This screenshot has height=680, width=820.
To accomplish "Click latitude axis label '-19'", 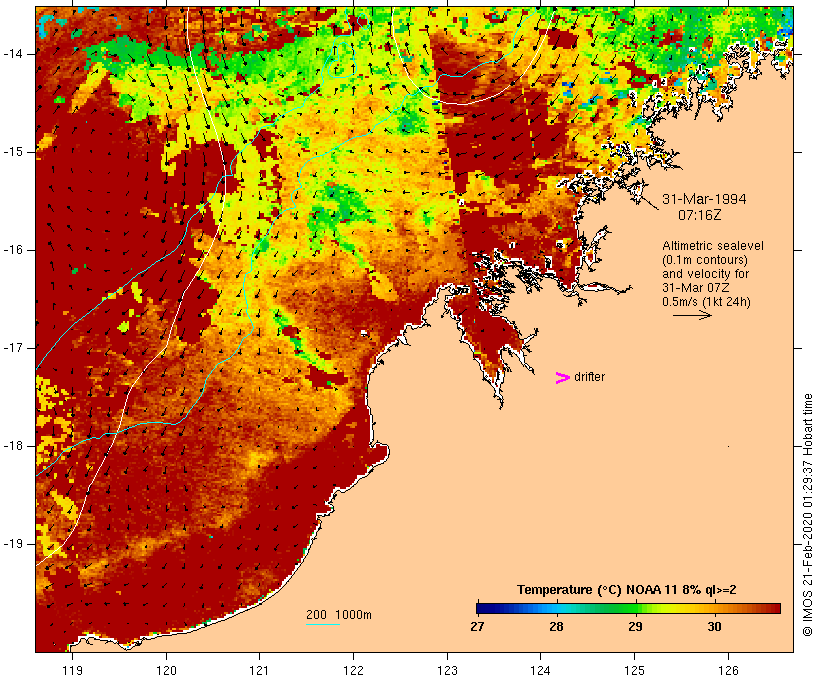I will click(x=12, y=543).
